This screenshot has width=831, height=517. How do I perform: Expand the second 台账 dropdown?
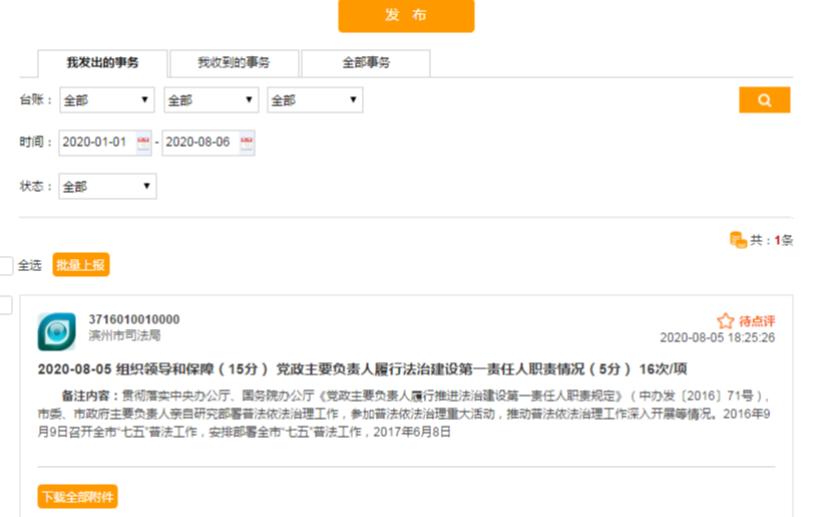(211, 100)
